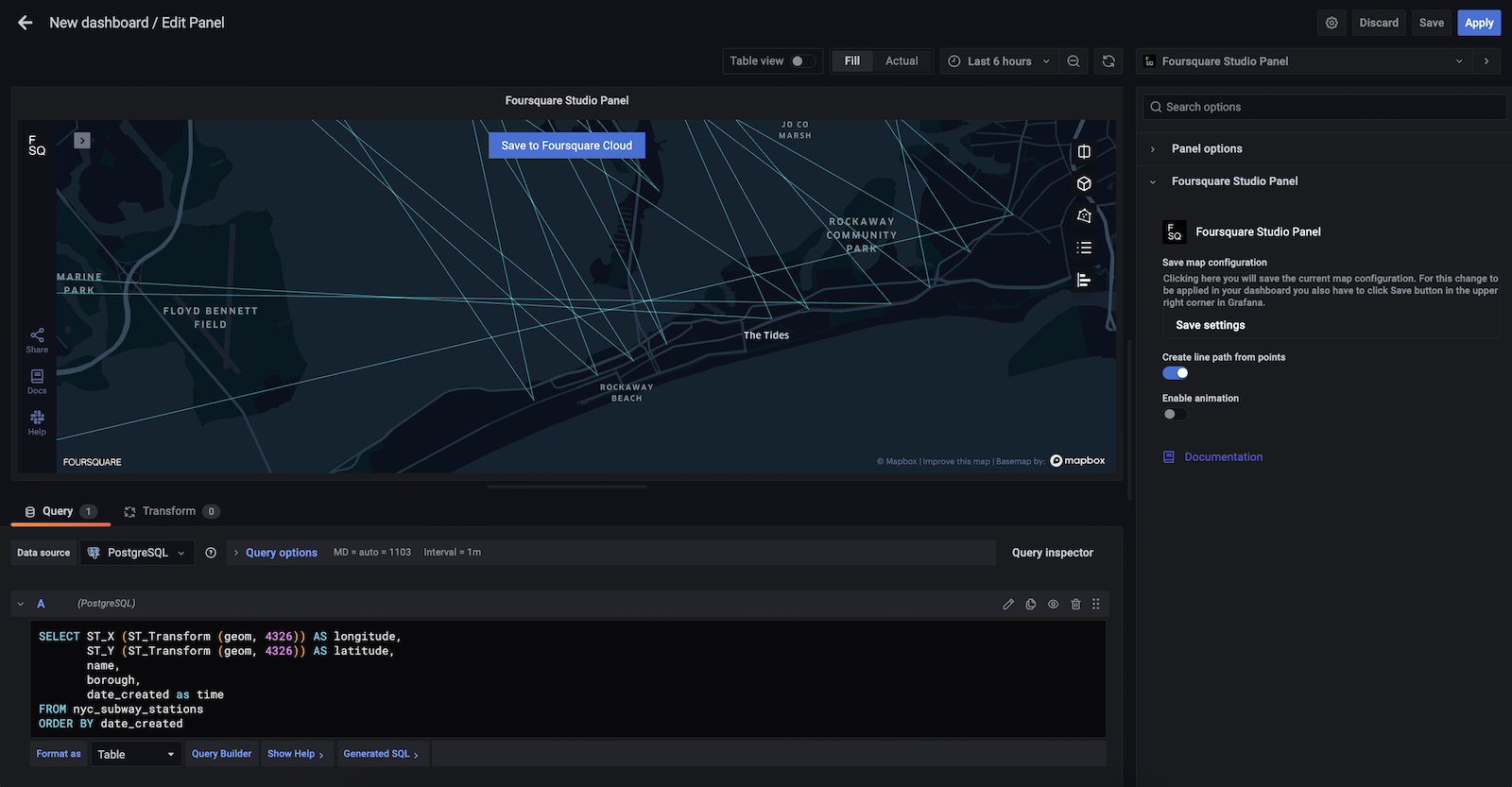
Task: Delete query A trash icon
Action: click(1075, 605)
